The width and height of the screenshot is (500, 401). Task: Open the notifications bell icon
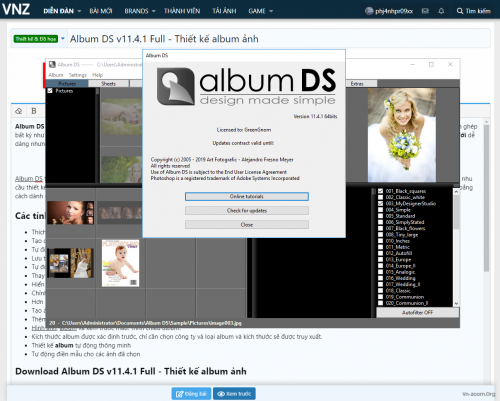[x=441, y=11]
